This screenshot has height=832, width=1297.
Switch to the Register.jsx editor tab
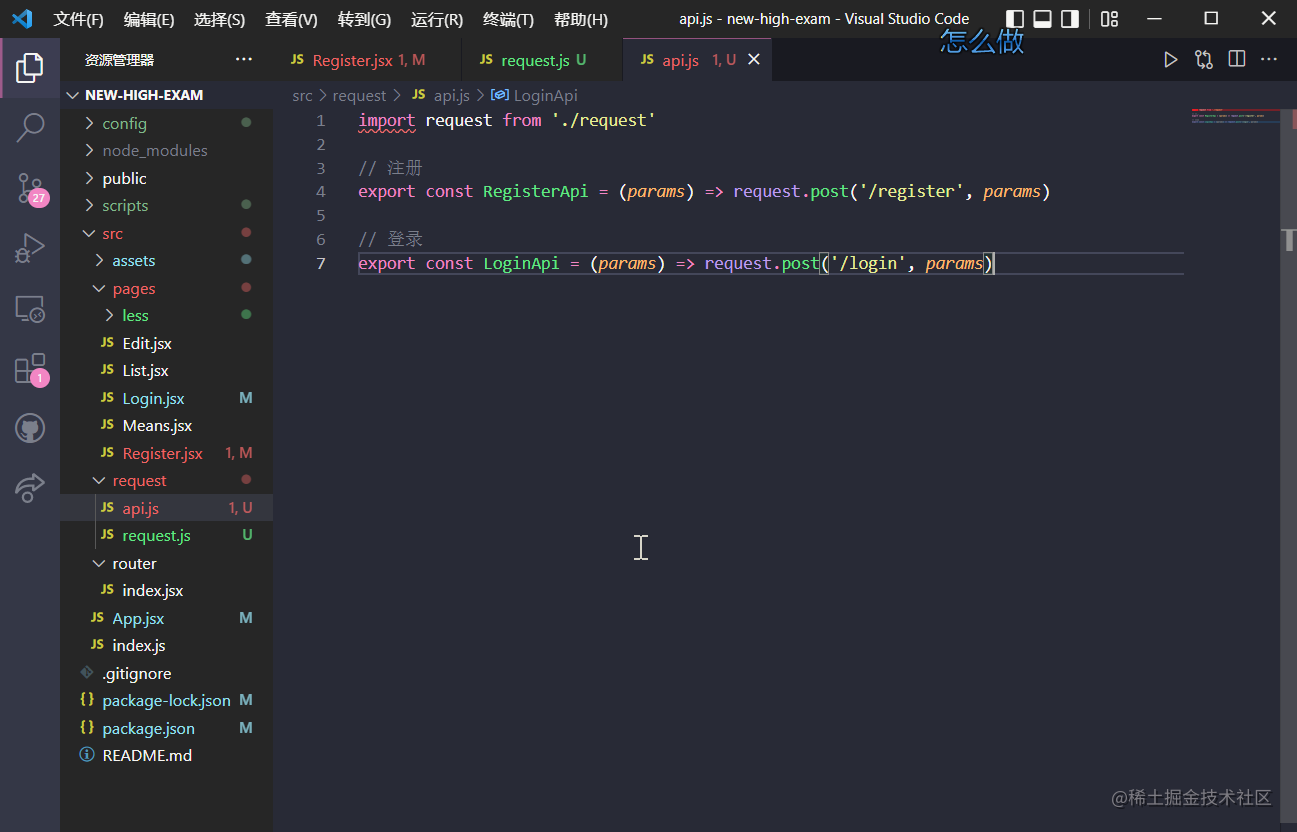pos(366,60)
